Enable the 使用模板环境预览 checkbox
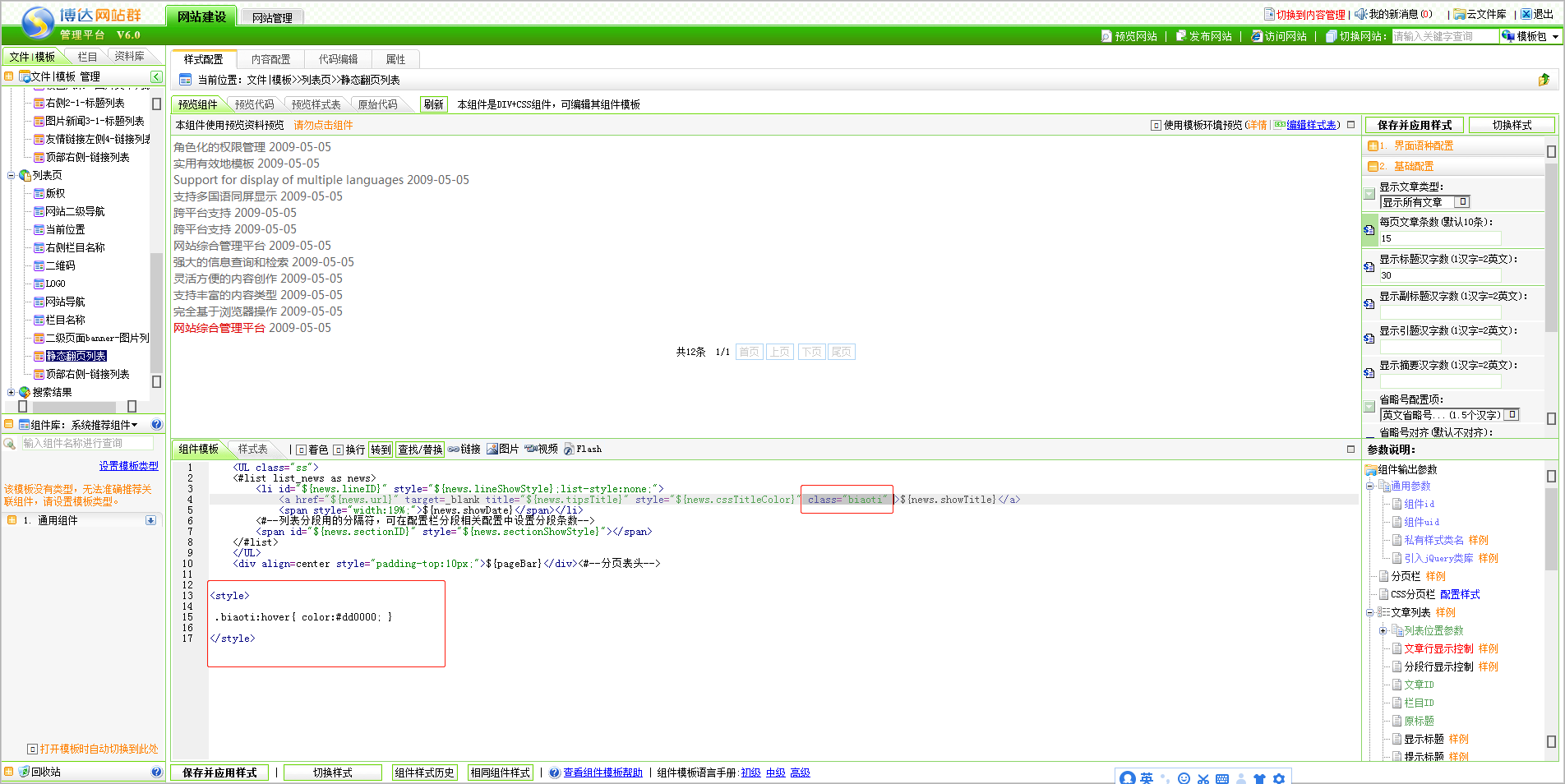 (1156, 126)
